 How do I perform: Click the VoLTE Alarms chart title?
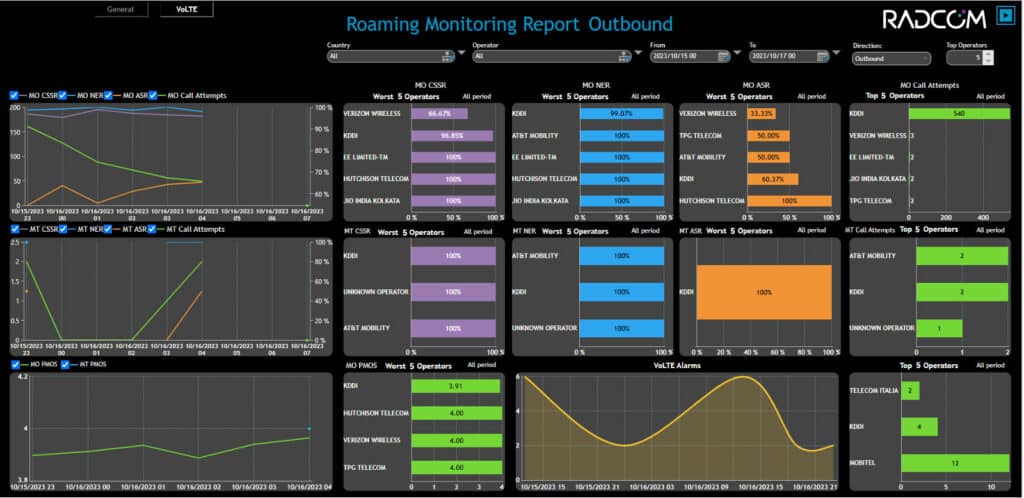pyautogui.click(x=677, y=366)
